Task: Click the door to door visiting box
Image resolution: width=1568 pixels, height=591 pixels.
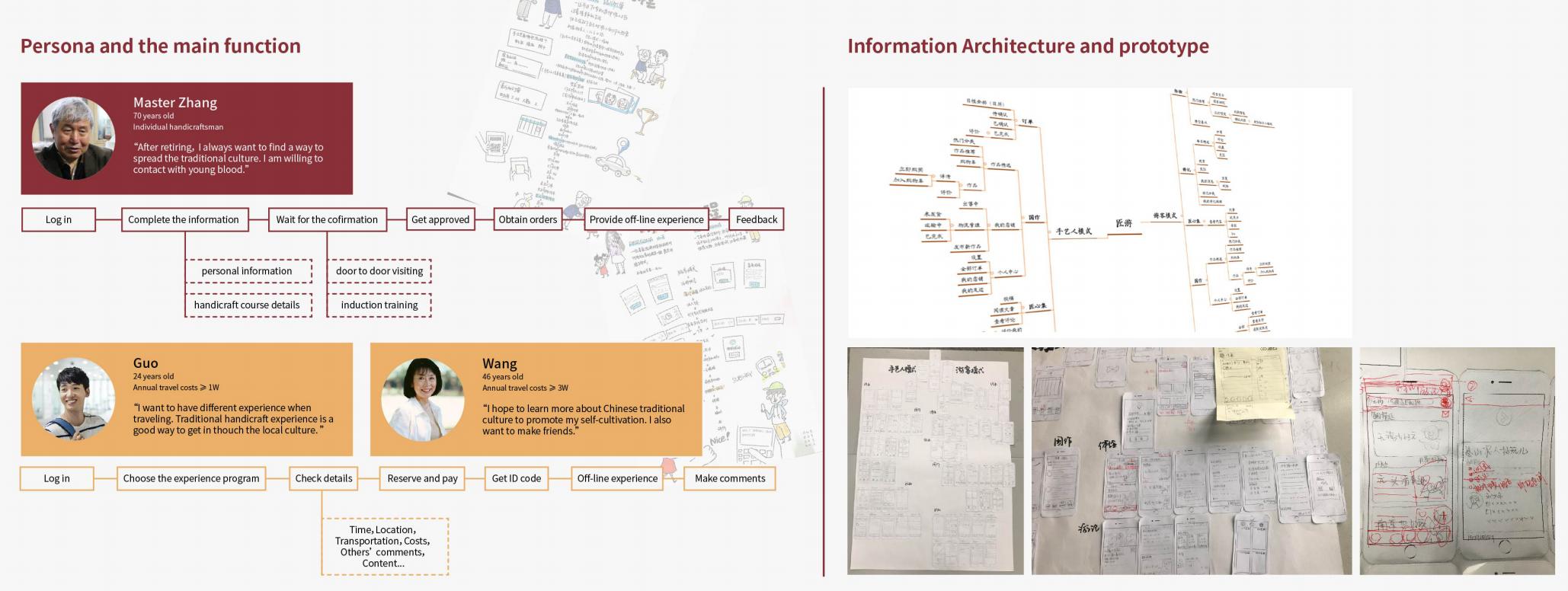Action: point(379,271)
